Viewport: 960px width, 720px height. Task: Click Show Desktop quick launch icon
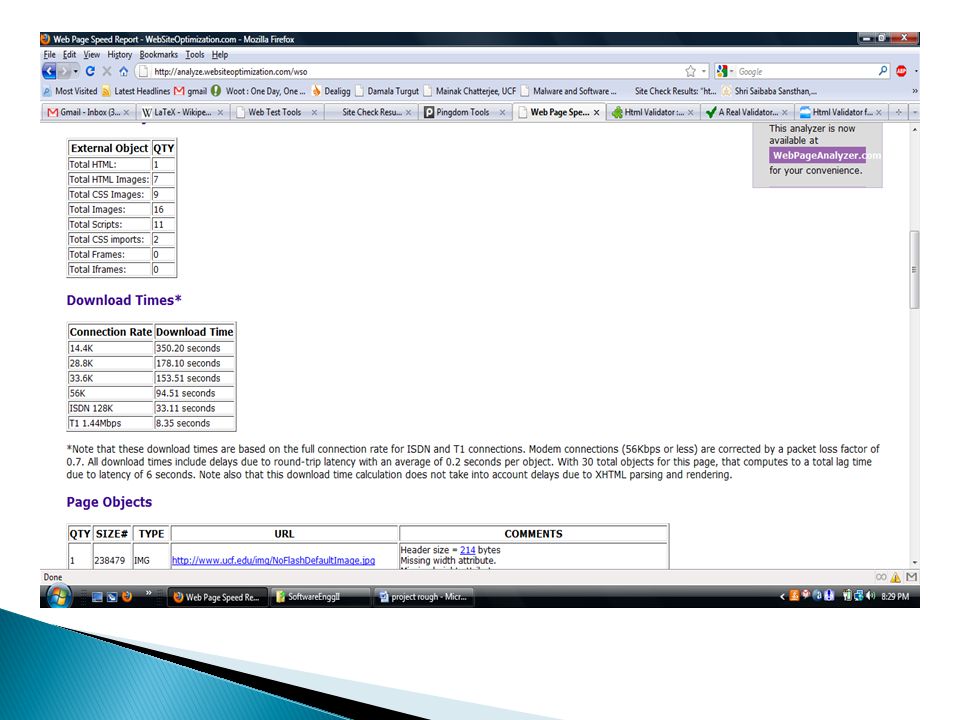pos(97,596)
